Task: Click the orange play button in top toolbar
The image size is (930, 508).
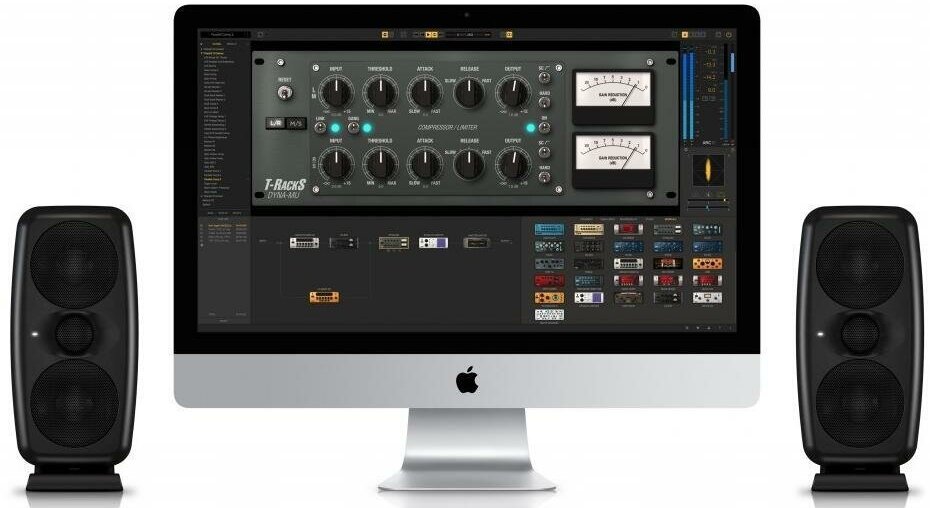Action: coord(428,35)
